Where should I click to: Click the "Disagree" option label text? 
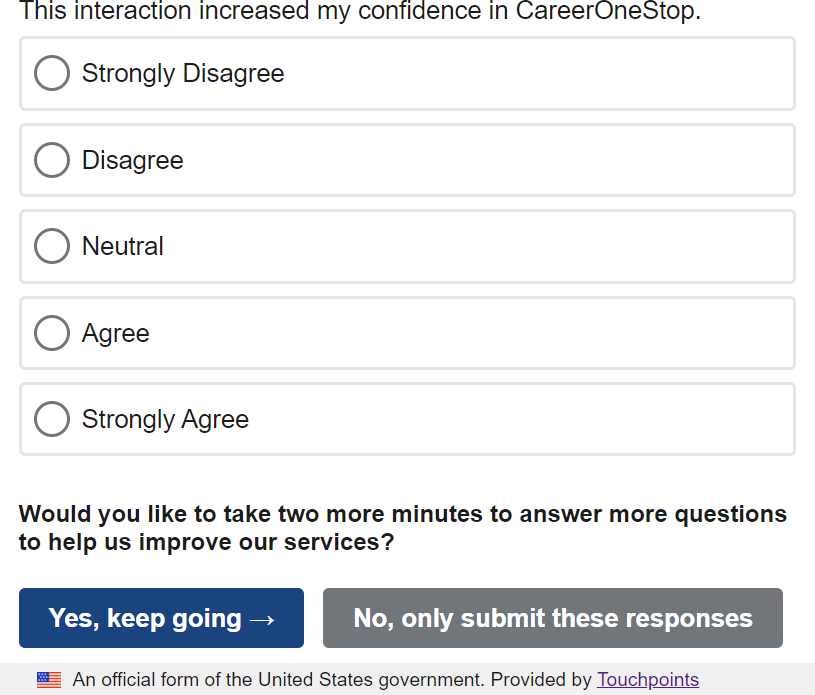133,160
